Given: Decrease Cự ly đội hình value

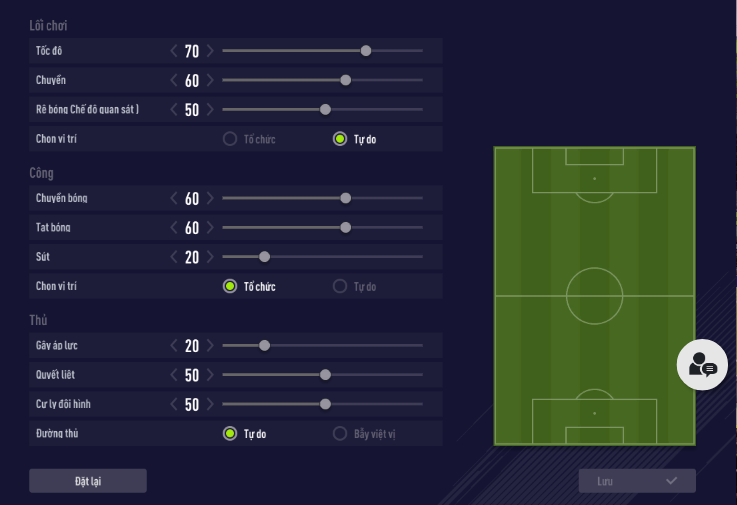Looking at the screenshot, I should (174, 405).
